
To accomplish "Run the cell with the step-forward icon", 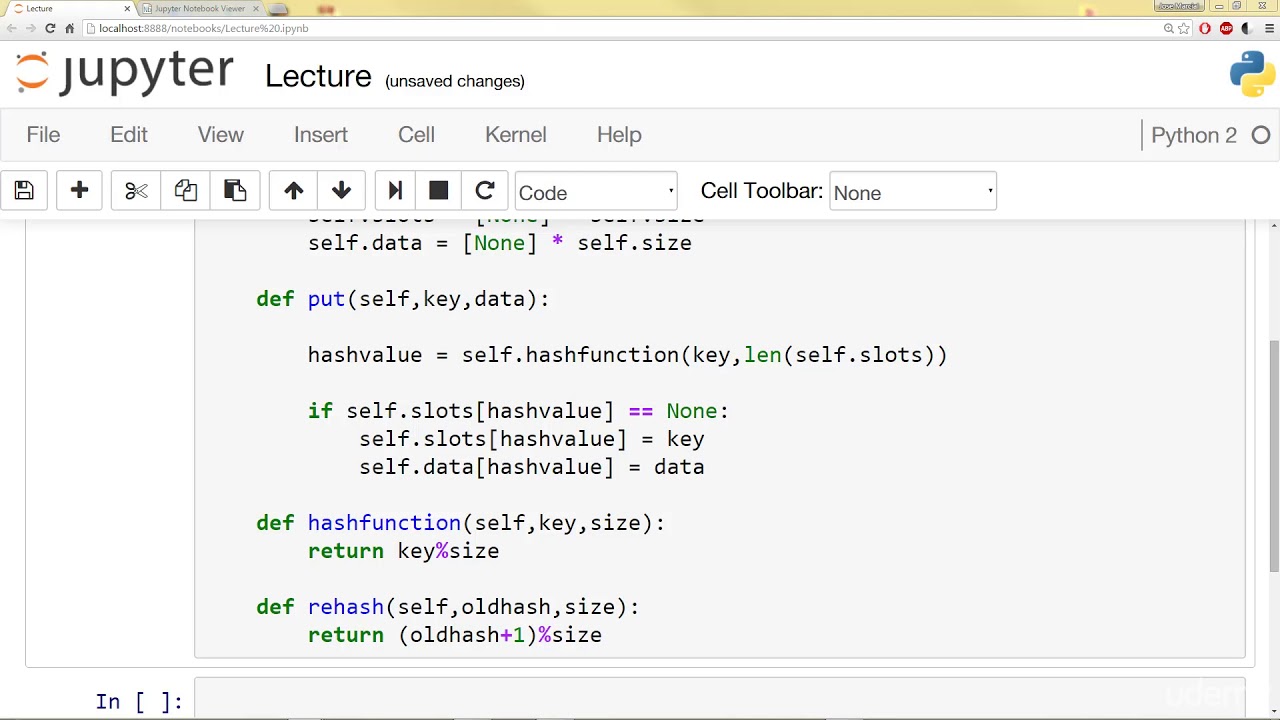I will pyautogui.click(x=395, y=191).
